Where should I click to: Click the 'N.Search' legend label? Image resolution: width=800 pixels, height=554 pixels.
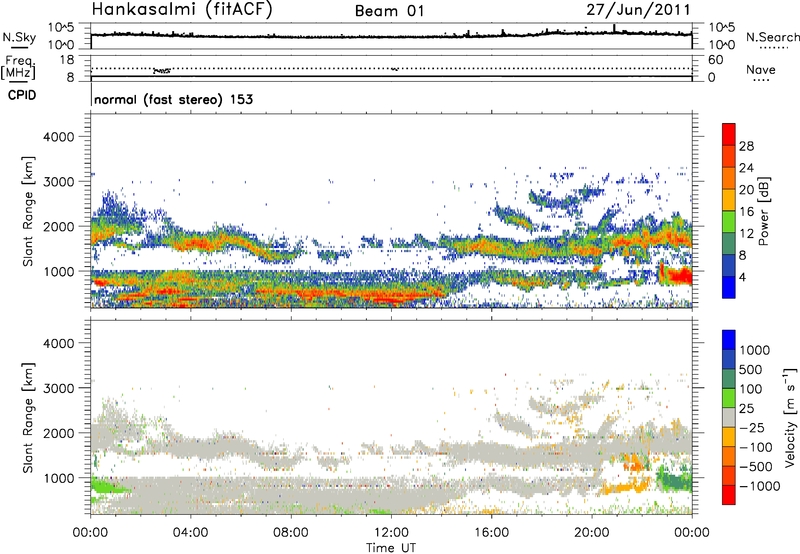pos(772,37)
